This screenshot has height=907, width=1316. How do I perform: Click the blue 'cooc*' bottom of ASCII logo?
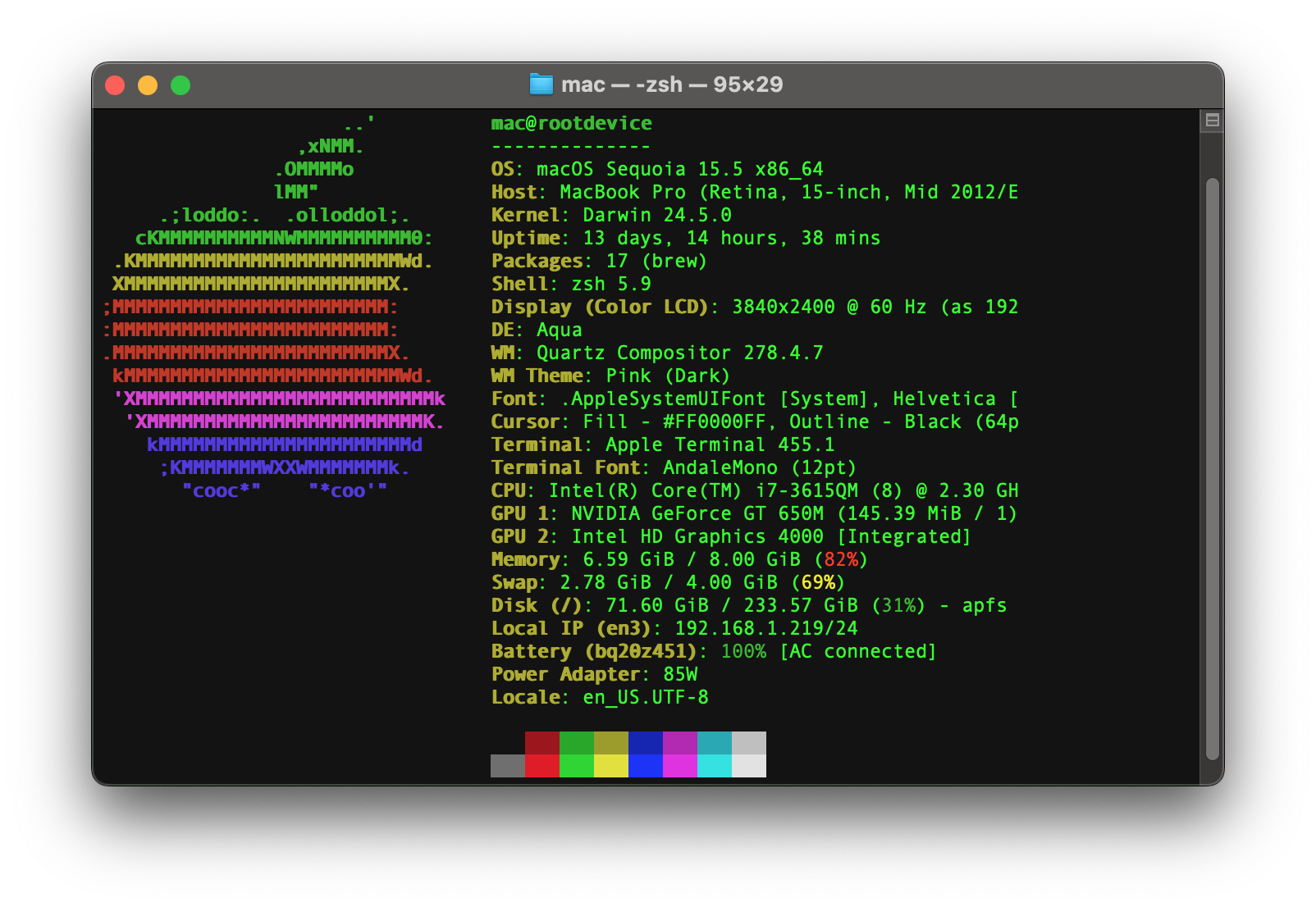click(222, 490)
